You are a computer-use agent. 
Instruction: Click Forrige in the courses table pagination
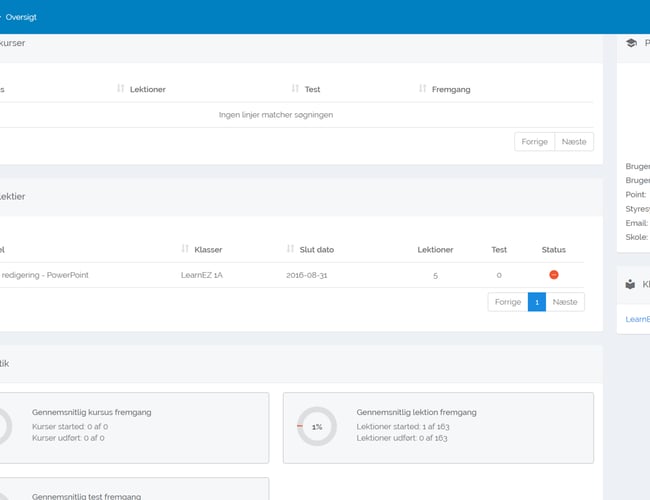point(534,142)
